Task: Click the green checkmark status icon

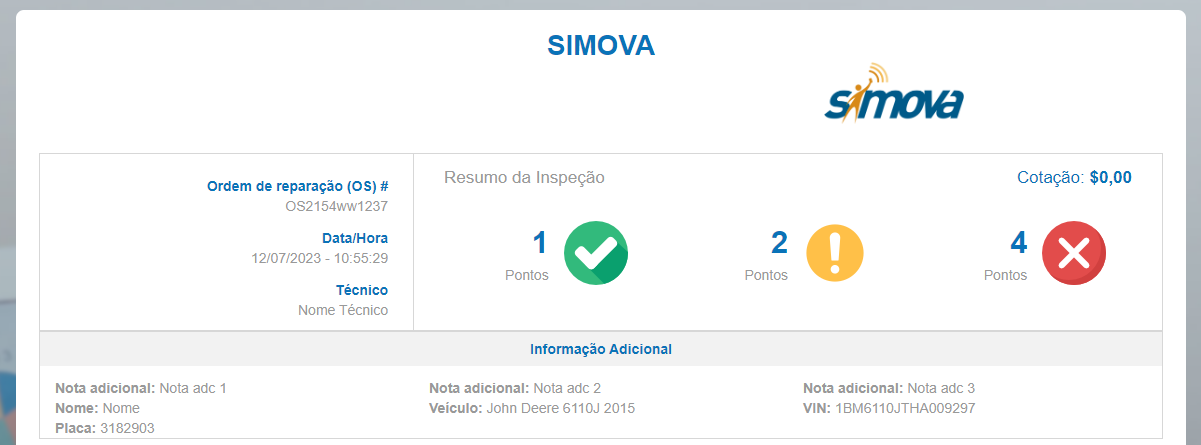Action: click(x=596, y=254)
